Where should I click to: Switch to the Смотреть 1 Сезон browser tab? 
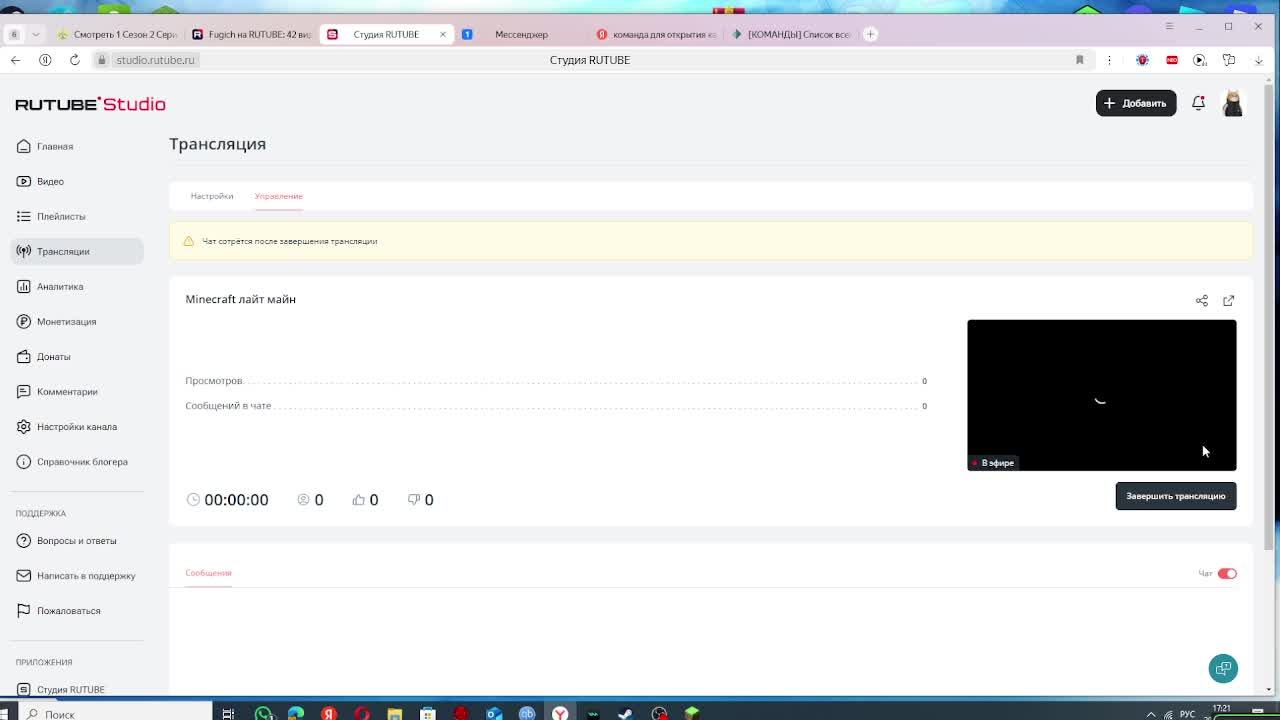[x=118, y=34]
